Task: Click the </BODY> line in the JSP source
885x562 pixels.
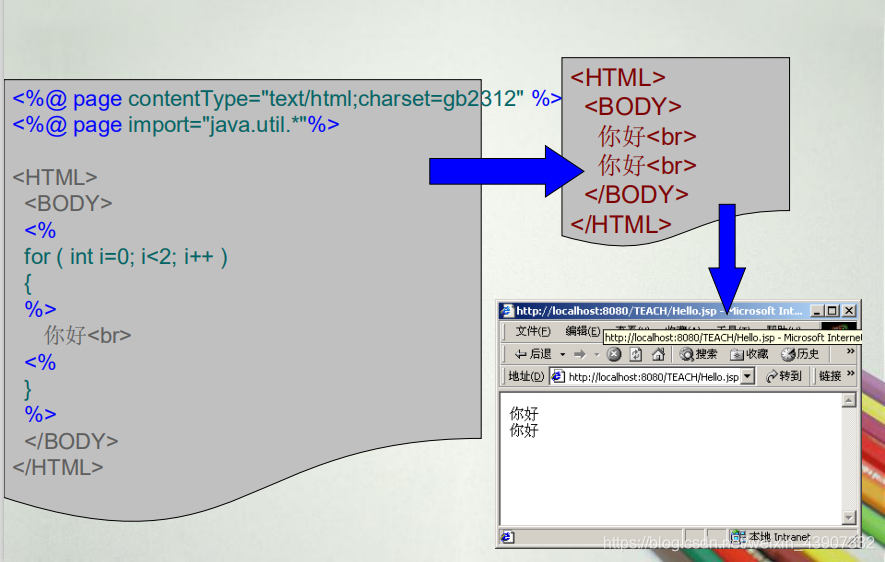Action: tap(71, 441)
